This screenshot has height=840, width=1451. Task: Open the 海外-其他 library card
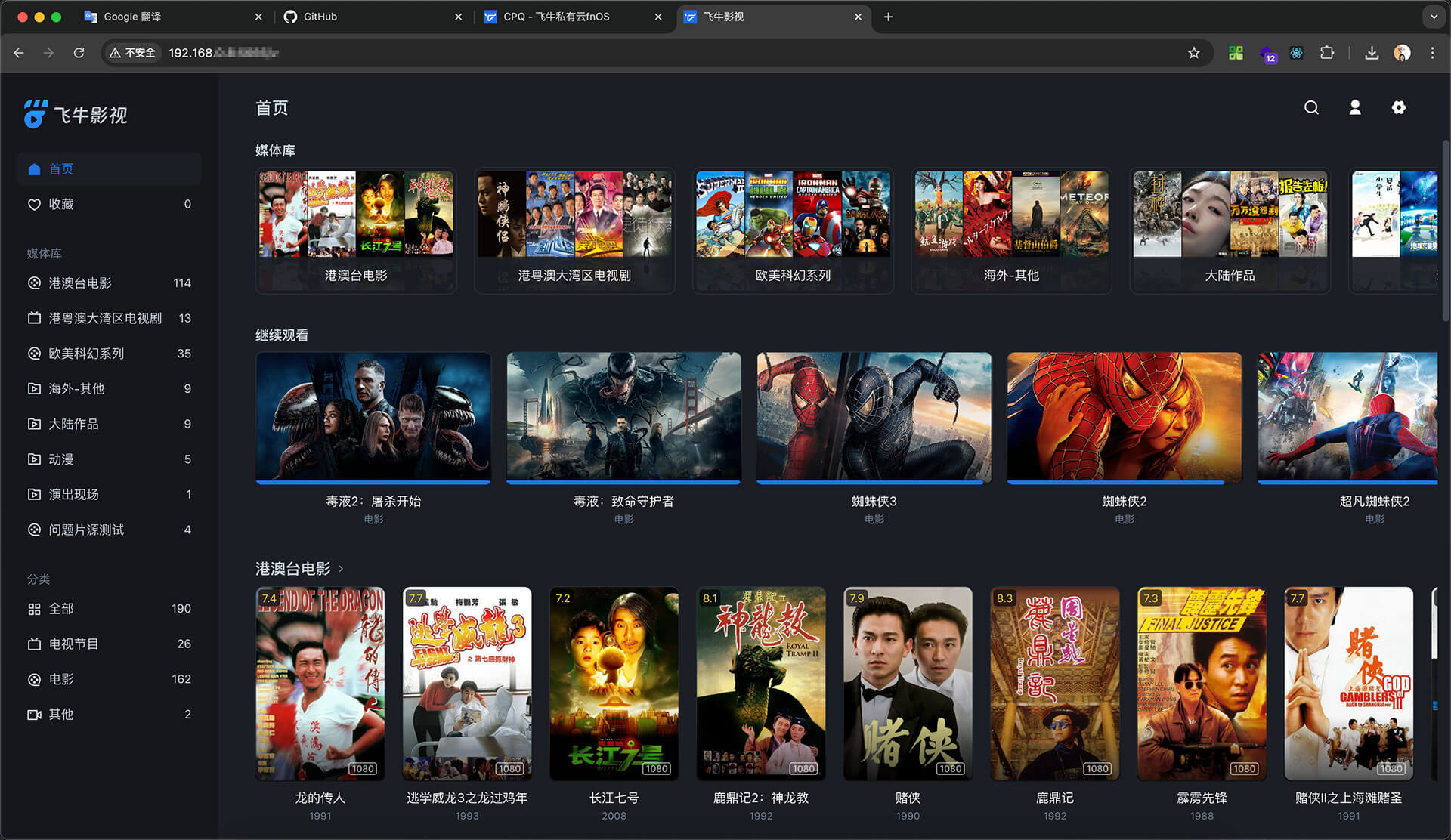click(1011, 230)
